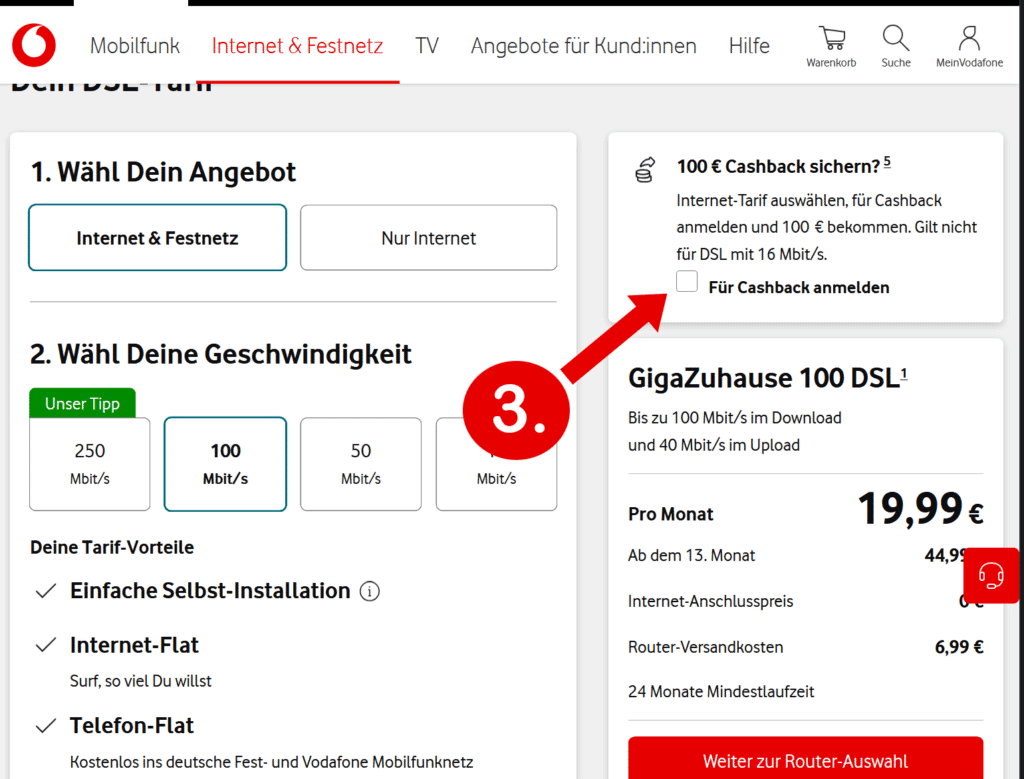This screenshot has width=1024, height=779.
Task: Click the info icon beside Einfache Selbst-Installation
Action: (369, 591)
